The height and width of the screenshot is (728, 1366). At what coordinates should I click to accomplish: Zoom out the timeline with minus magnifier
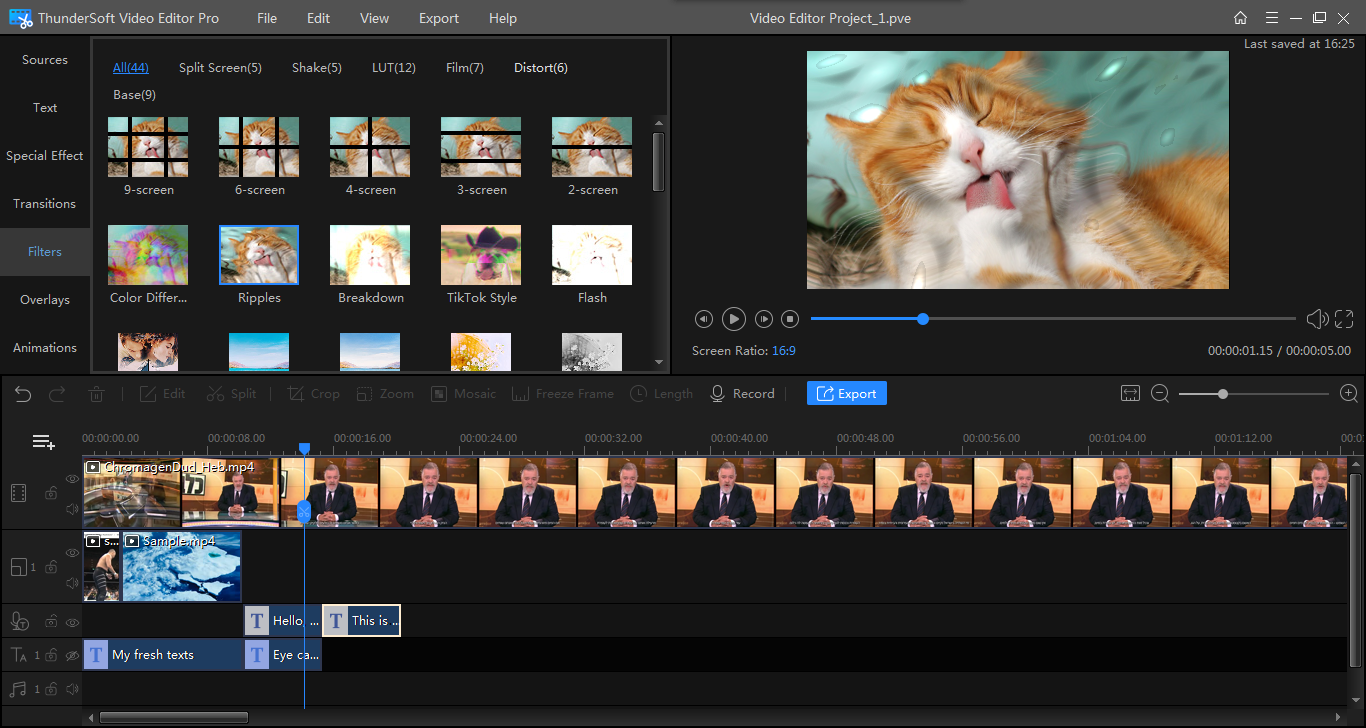[x=1160, y=394]
